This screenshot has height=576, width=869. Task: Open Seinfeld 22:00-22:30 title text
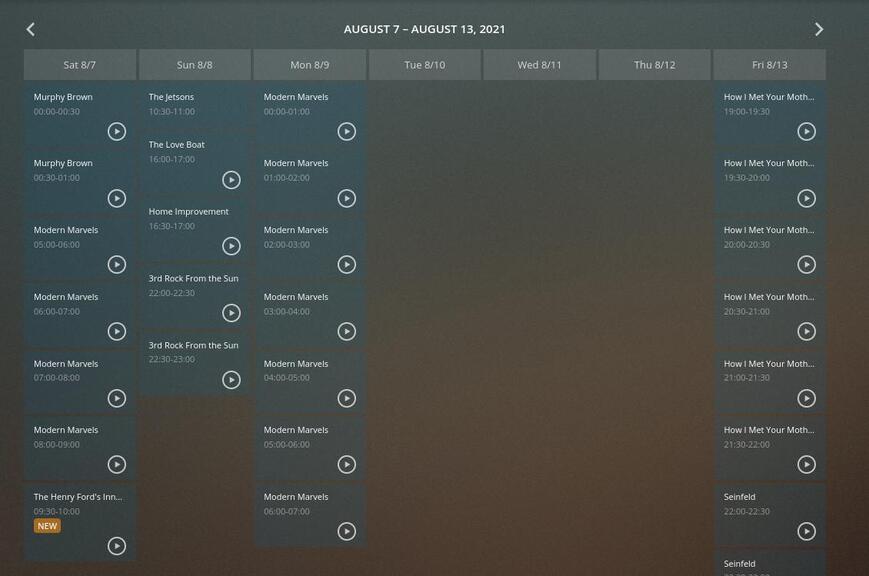tap(739, 497)
